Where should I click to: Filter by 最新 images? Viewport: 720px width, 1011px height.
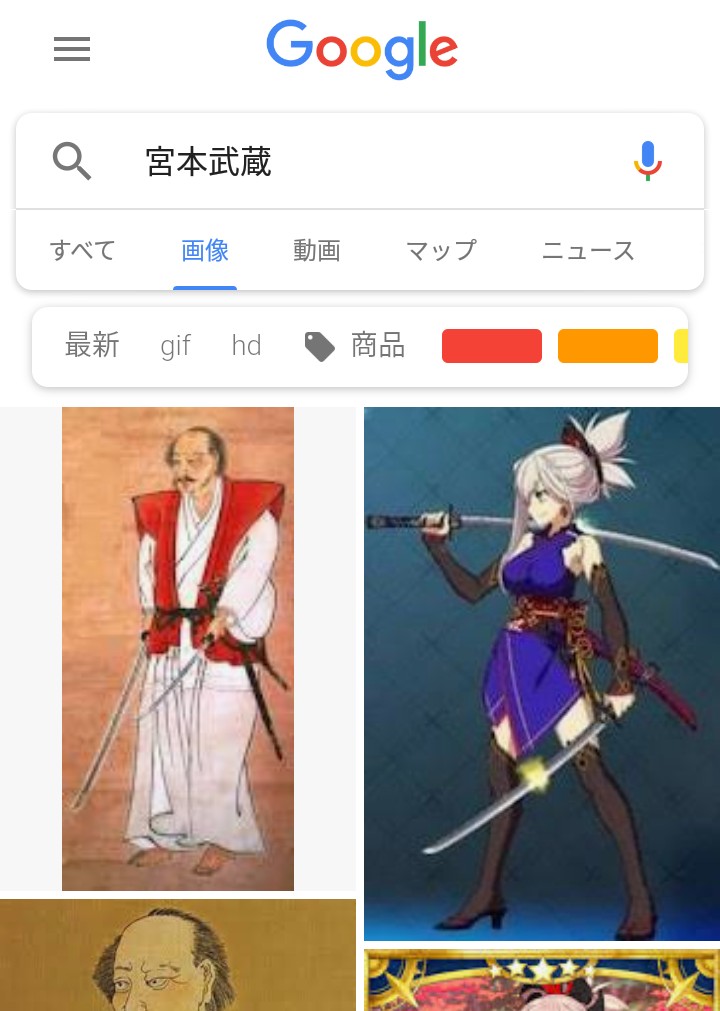(x=92, y=346)
